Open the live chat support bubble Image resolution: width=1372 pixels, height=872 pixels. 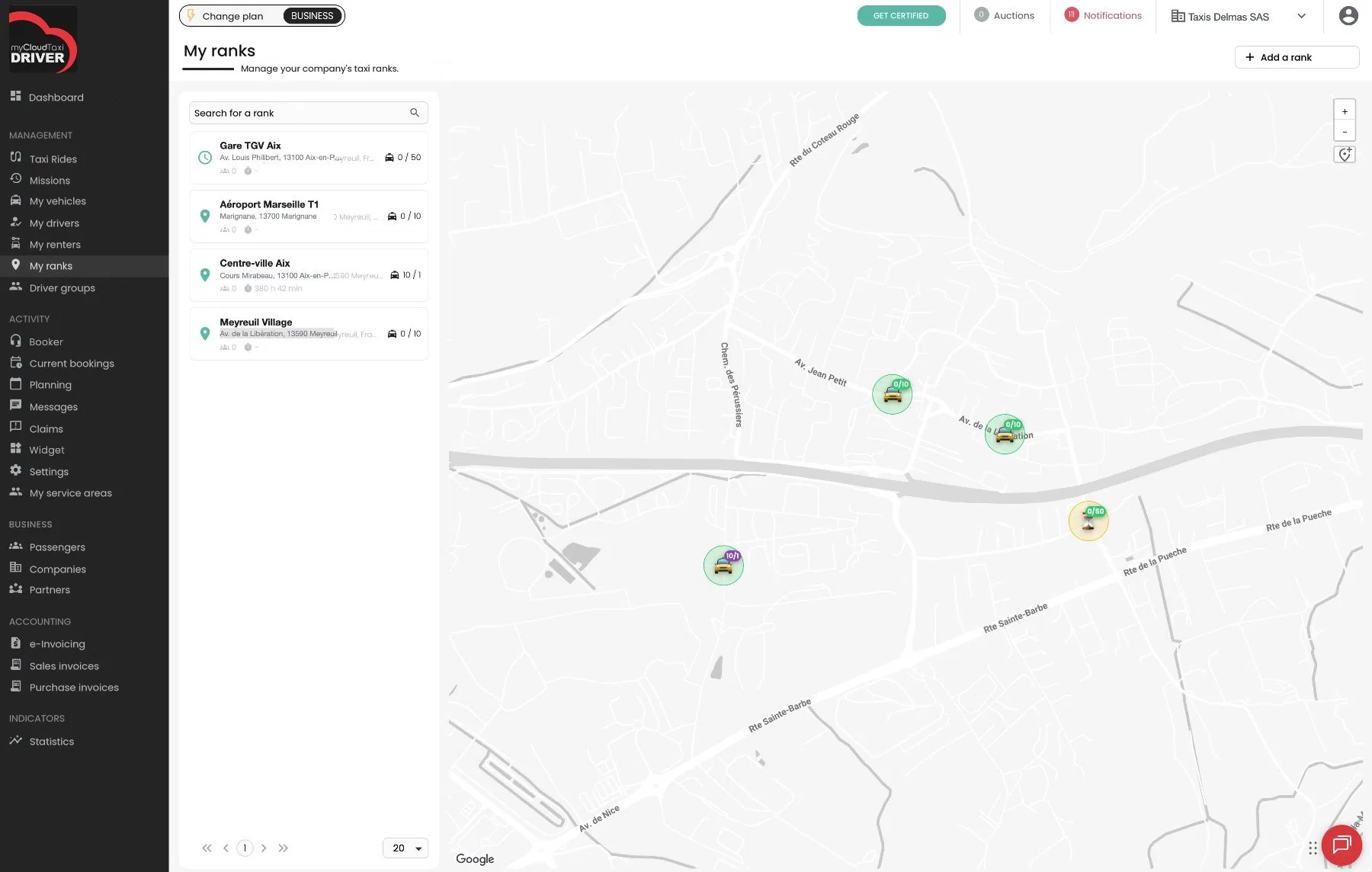(x=1342, y=845)
